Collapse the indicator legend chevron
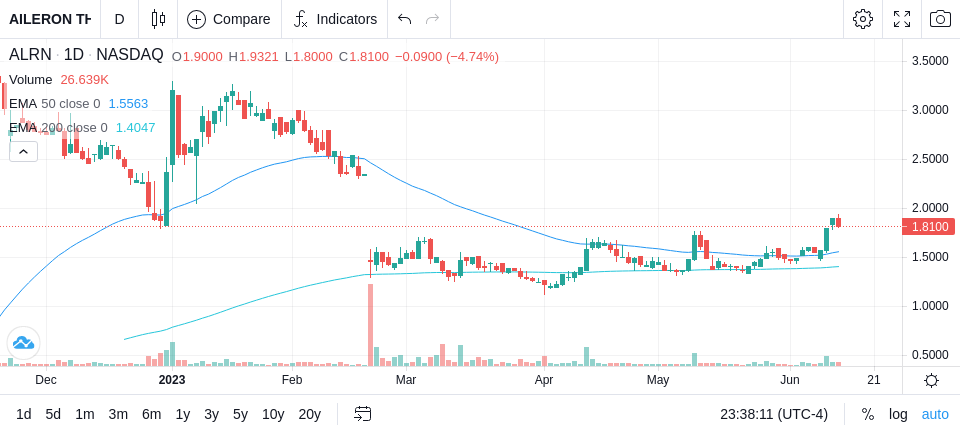The width and height of the screenshot is (960, 433). click(23, 151)
